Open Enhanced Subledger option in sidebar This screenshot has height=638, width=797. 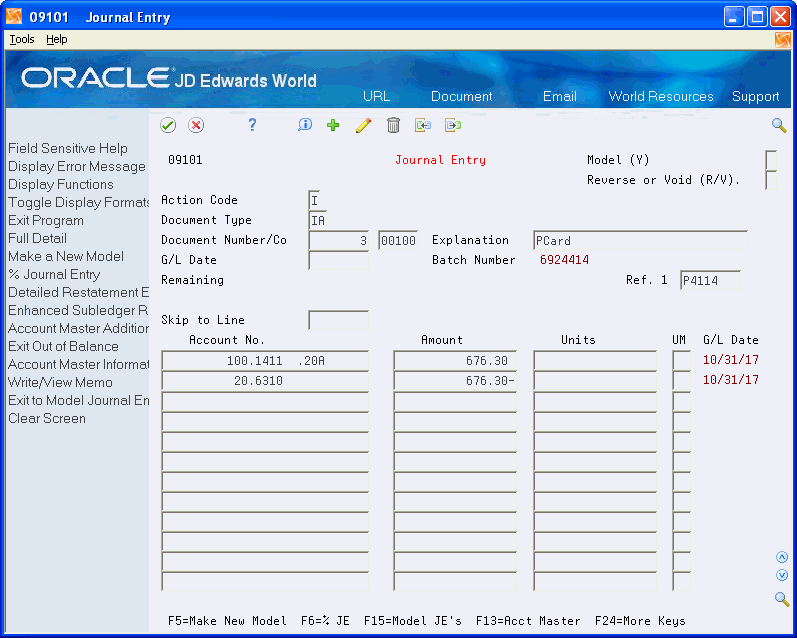click(x=78, y=310)
